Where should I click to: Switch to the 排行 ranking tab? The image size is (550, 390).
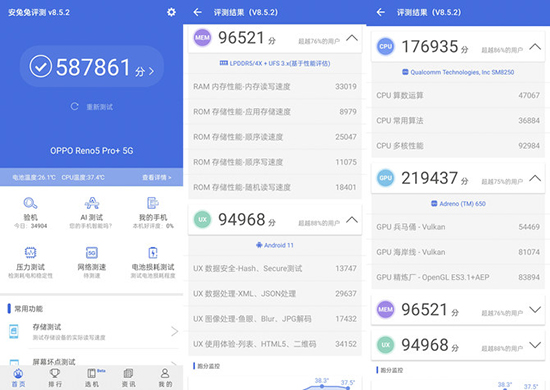point(55,378)
